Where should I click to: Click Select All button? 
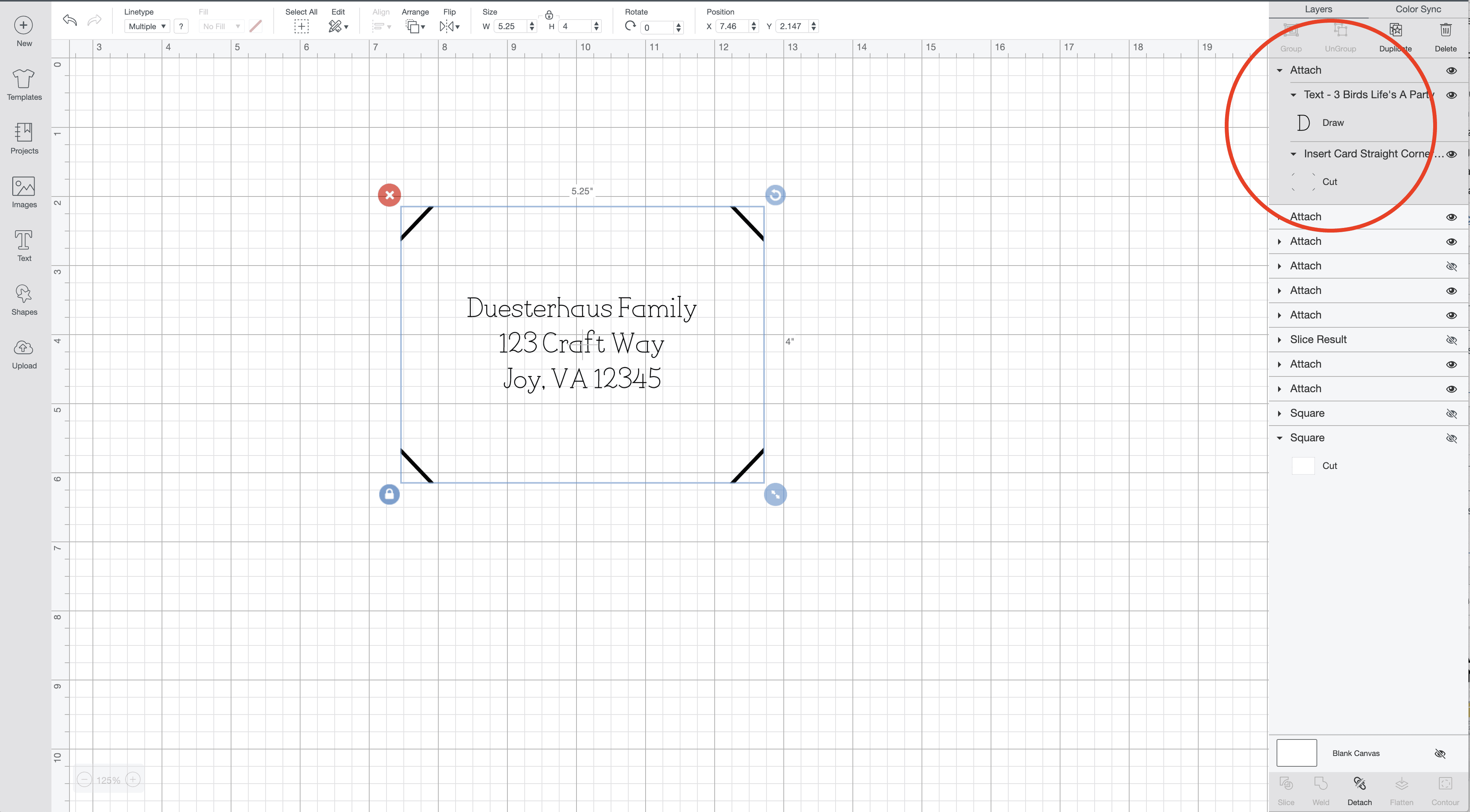click(301, 26)
